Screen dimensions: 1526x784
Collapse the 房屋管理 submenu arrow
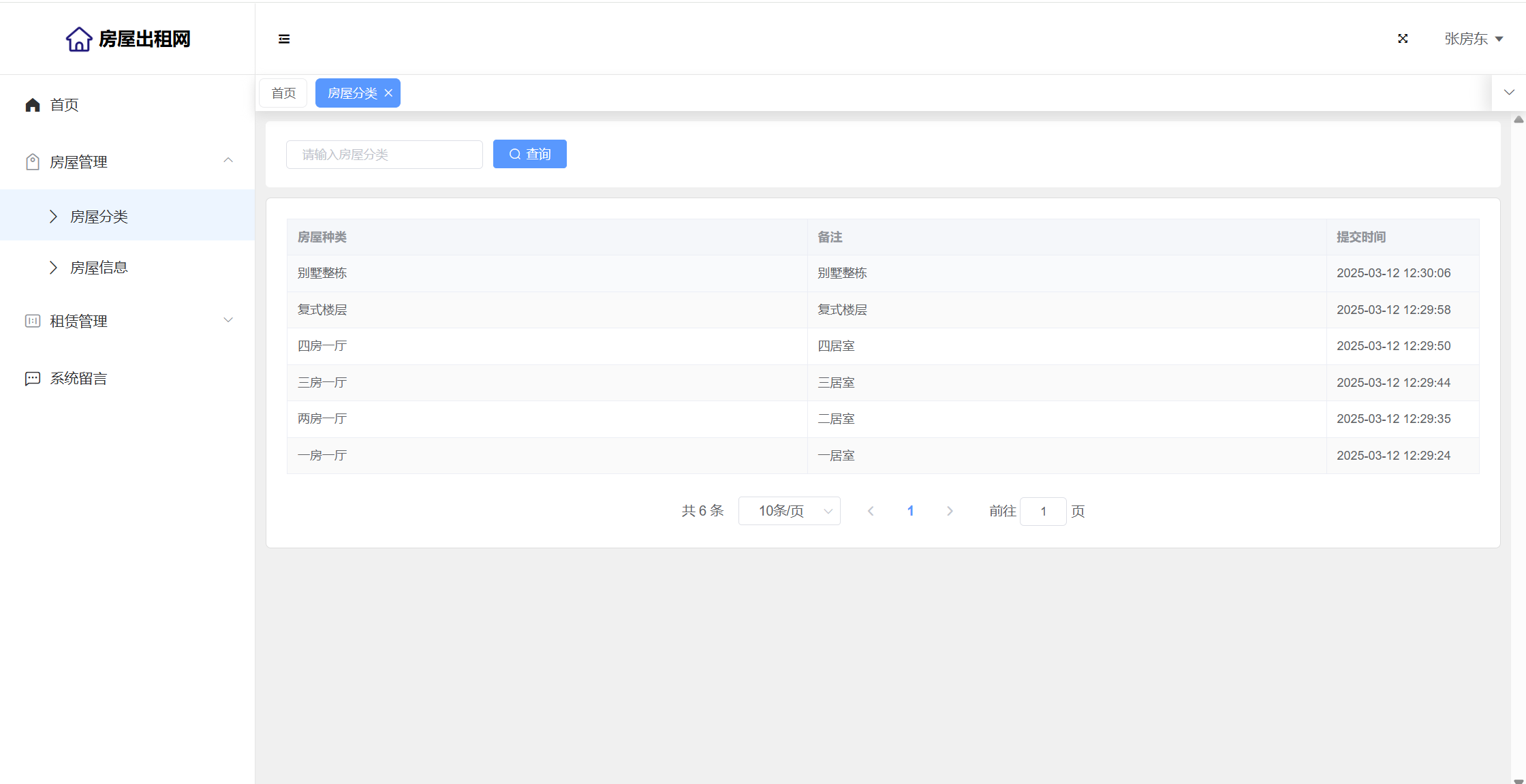point(228,160)
